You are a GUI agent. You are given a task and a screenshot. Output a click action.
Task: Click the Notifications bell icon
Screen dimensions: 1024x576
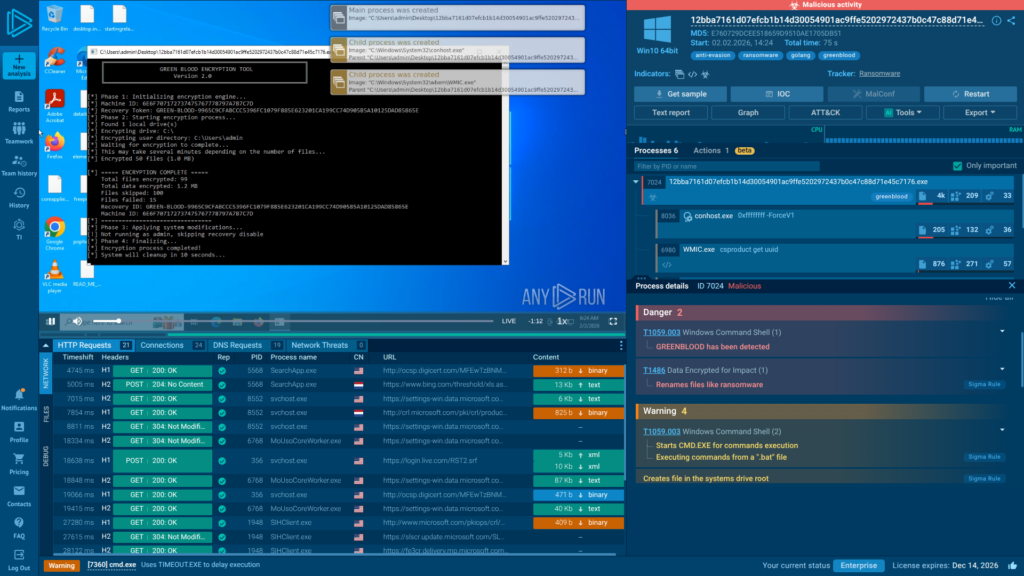19,396
